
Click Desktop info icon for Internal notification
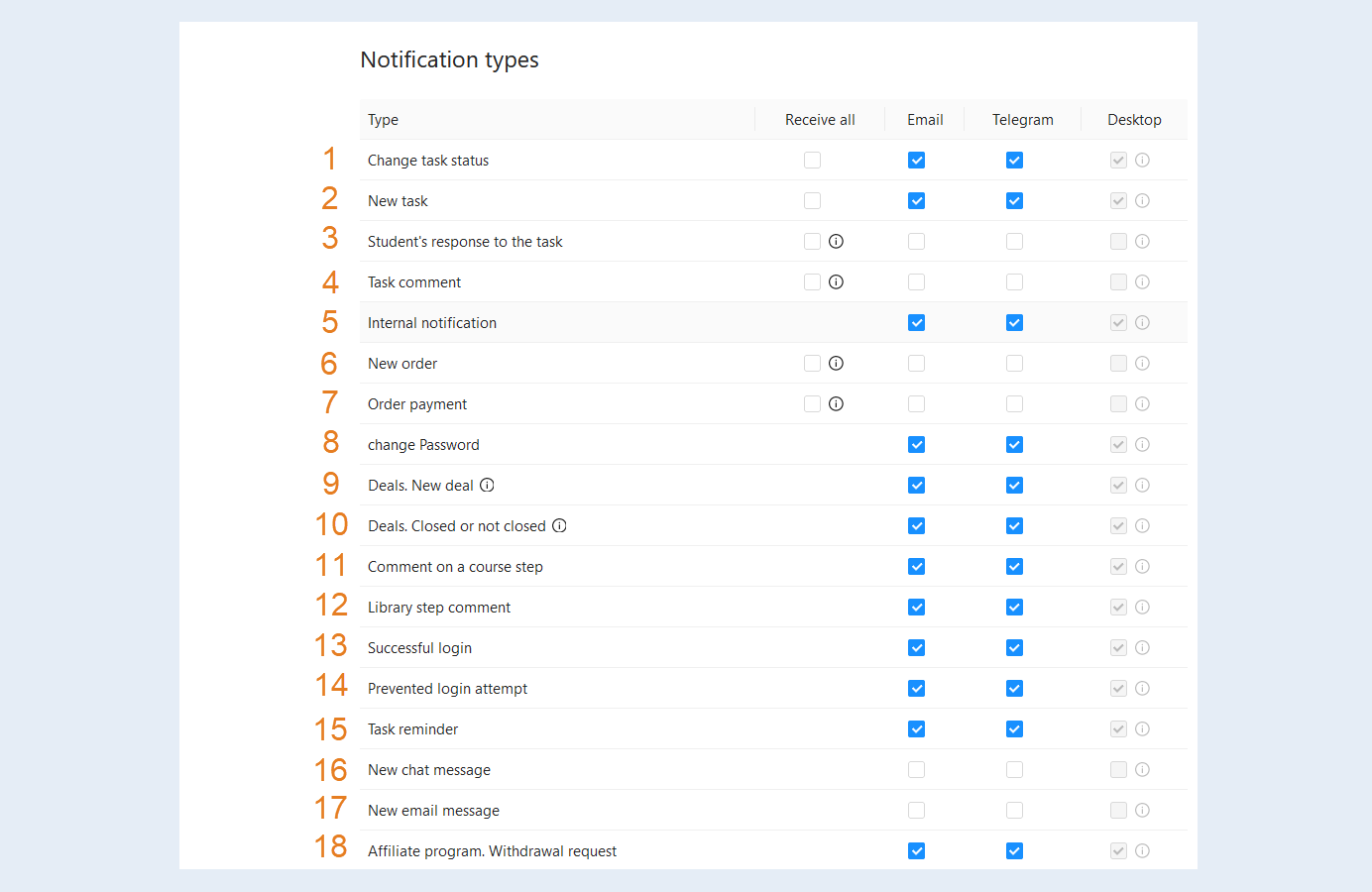(1142, 322)
